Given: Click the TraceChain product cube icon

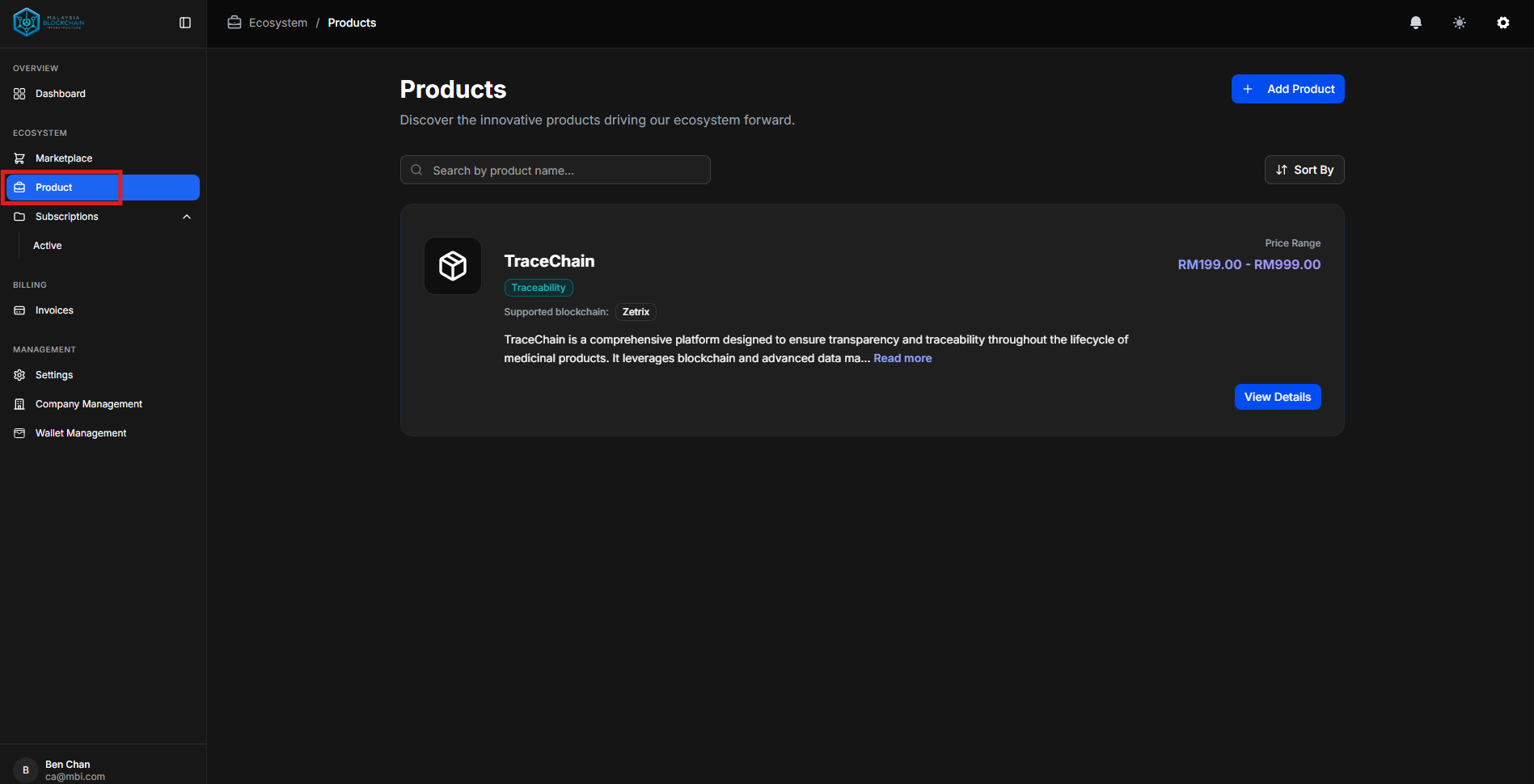Looking at the screenshot, I should (452, 265).
